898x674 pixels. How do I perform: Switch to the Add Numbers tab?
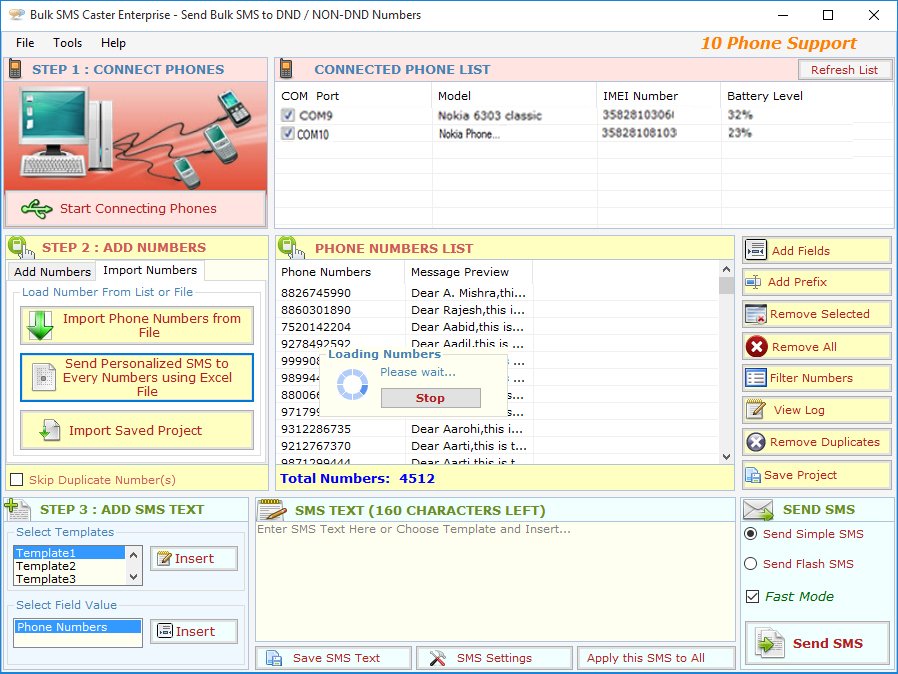pyautogui.click(x=52, y=271)
